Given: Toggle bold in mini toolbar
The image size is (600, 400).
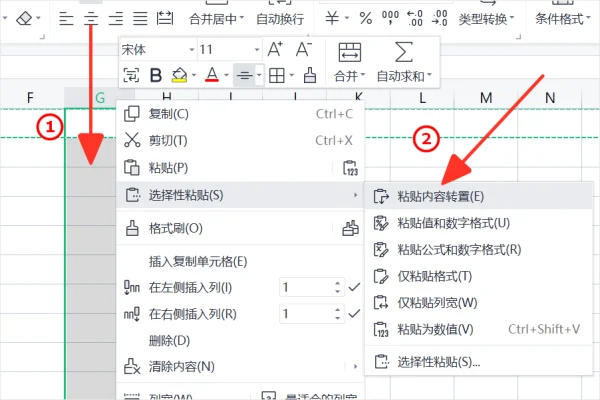Looking at the screenshot, I should pyautogui.click(x=156, y=75).
